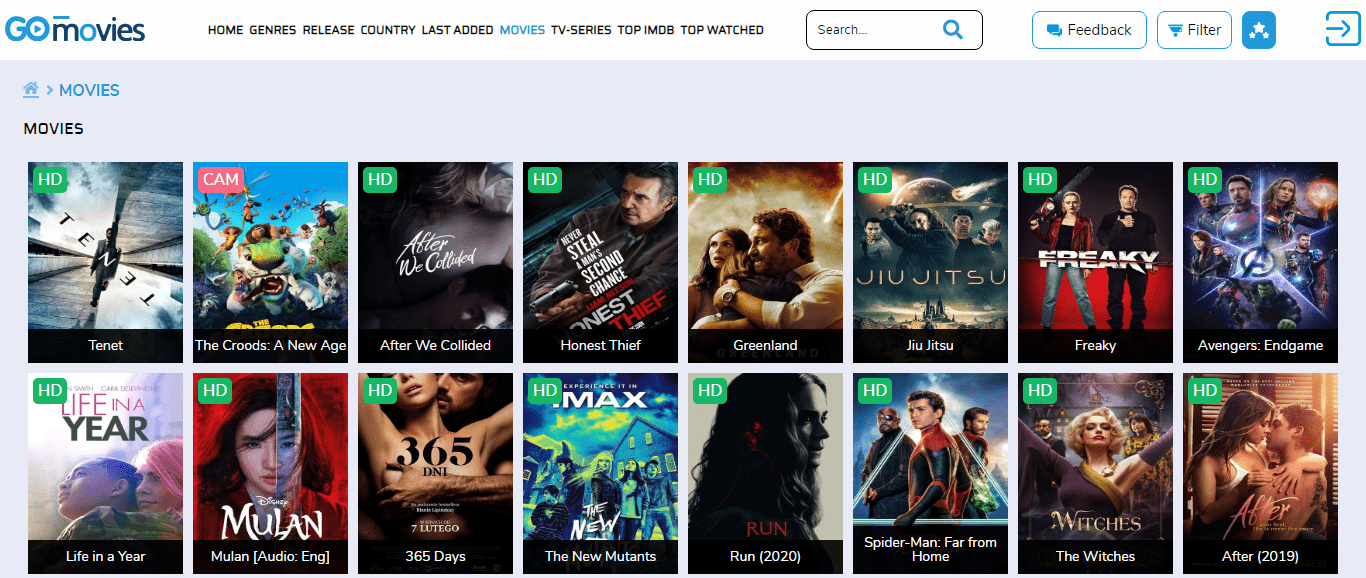Open TOP WATCHED list
Screen dimensions: 1366x578
722,30
